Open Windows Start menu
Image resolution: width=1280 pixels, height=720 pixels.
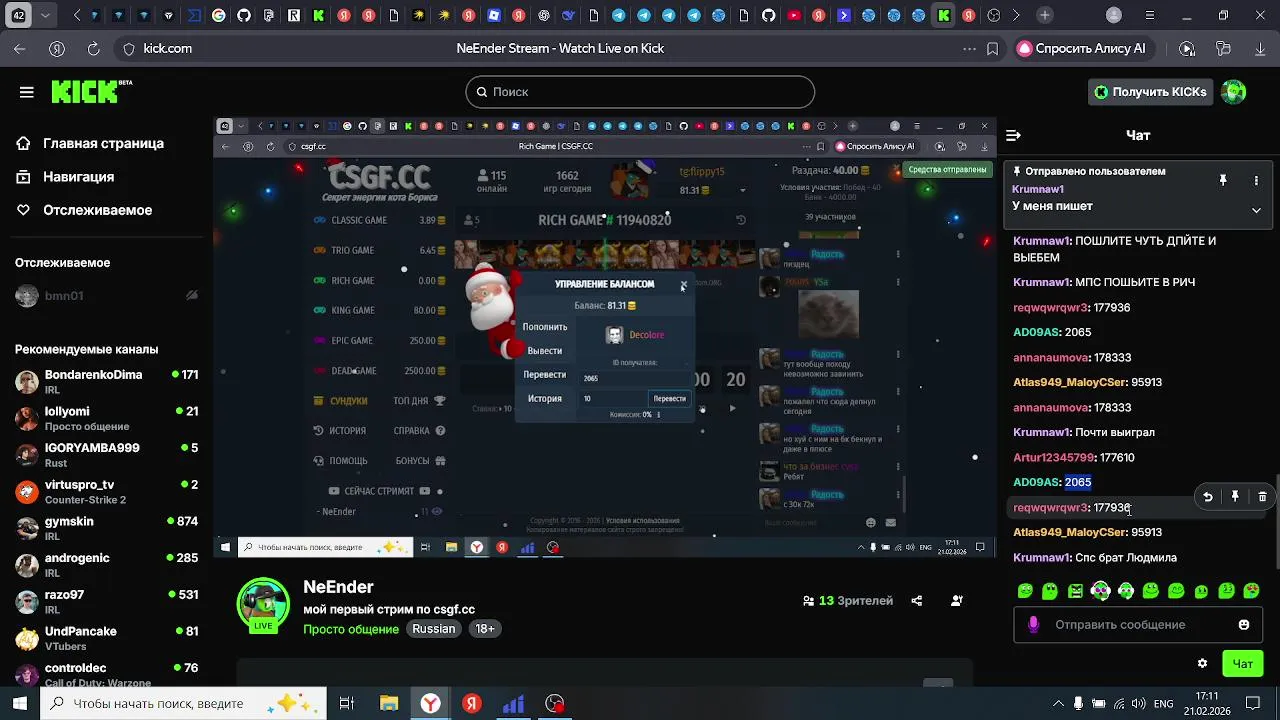pos(20,704)
